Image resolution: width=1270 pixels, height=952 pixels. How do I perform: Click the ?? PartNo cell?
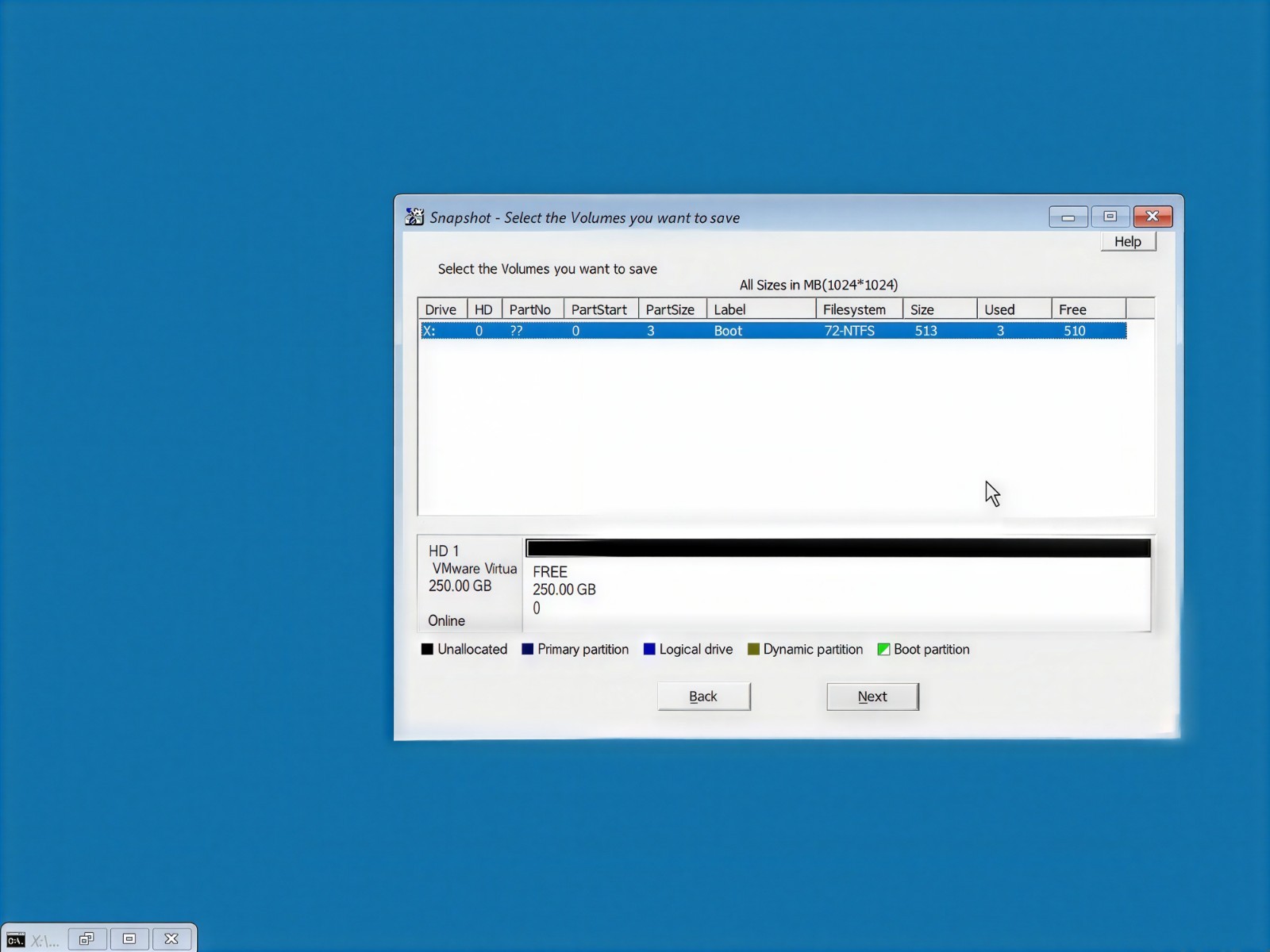click(516, 331)
